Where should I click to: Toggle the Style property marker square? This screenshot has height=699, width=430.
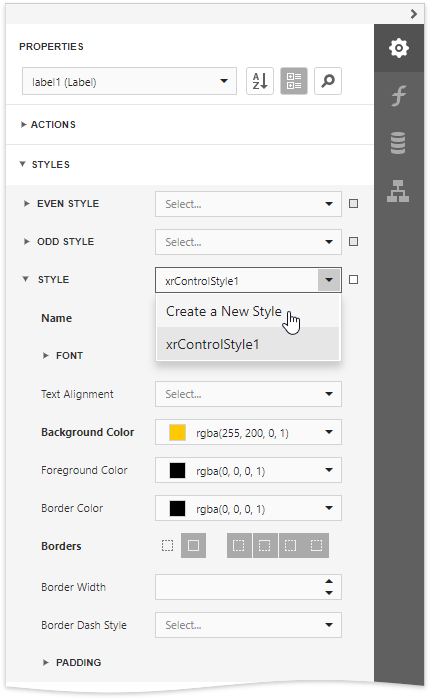[353, 280]
